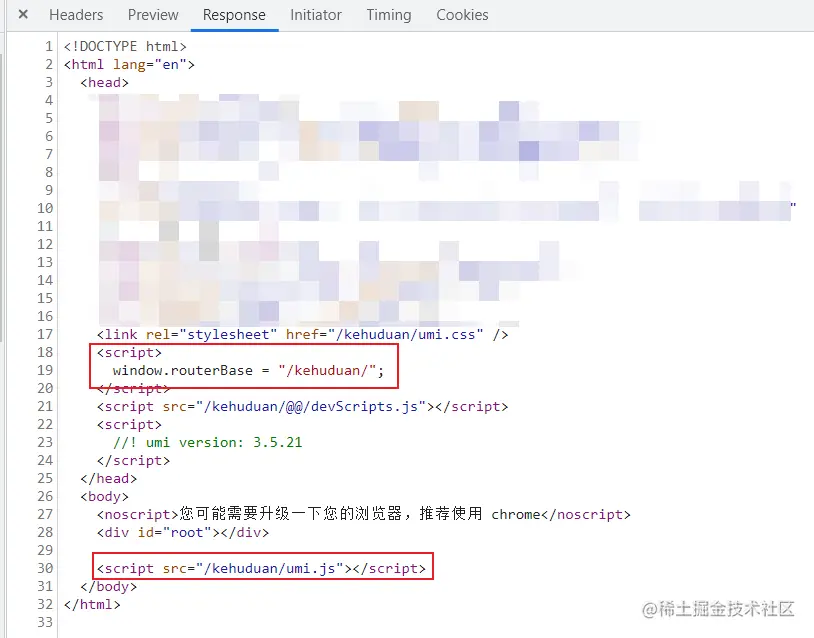
Task: Click line number 30 in gutter
Action: [45, 568]
